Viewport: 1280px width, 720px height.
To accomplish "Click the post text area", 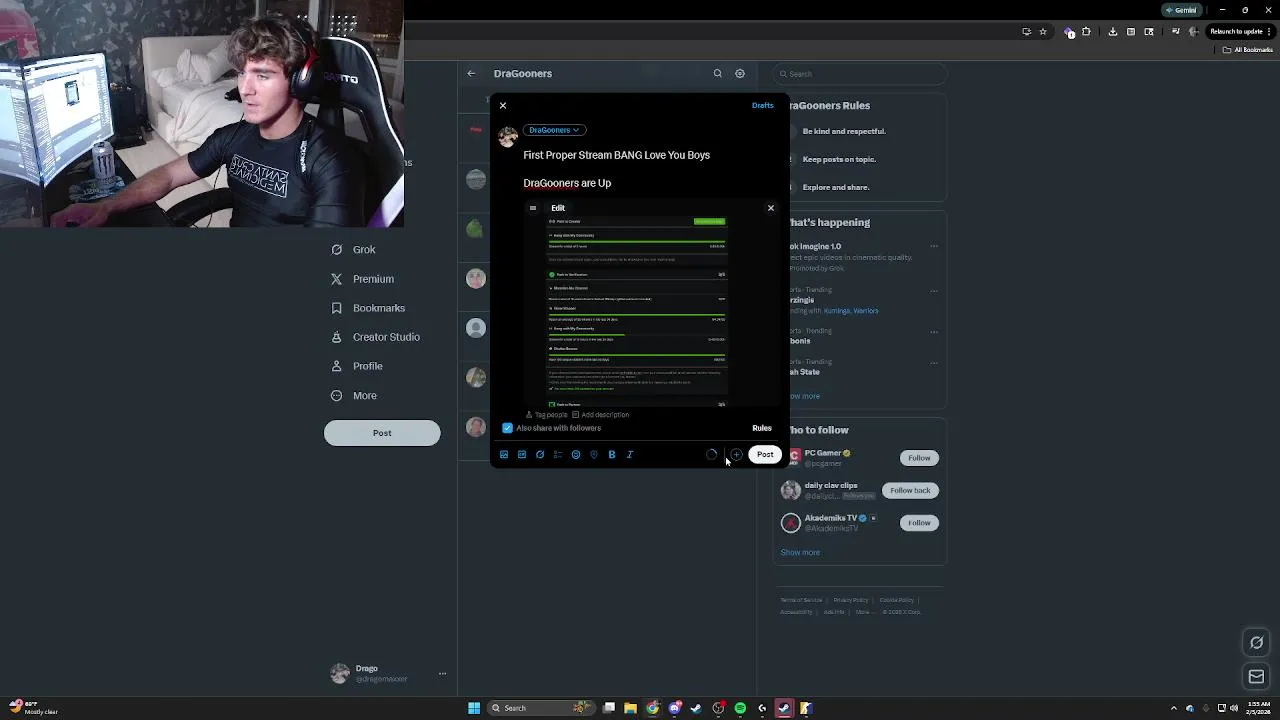I will [x=648, y=169].
